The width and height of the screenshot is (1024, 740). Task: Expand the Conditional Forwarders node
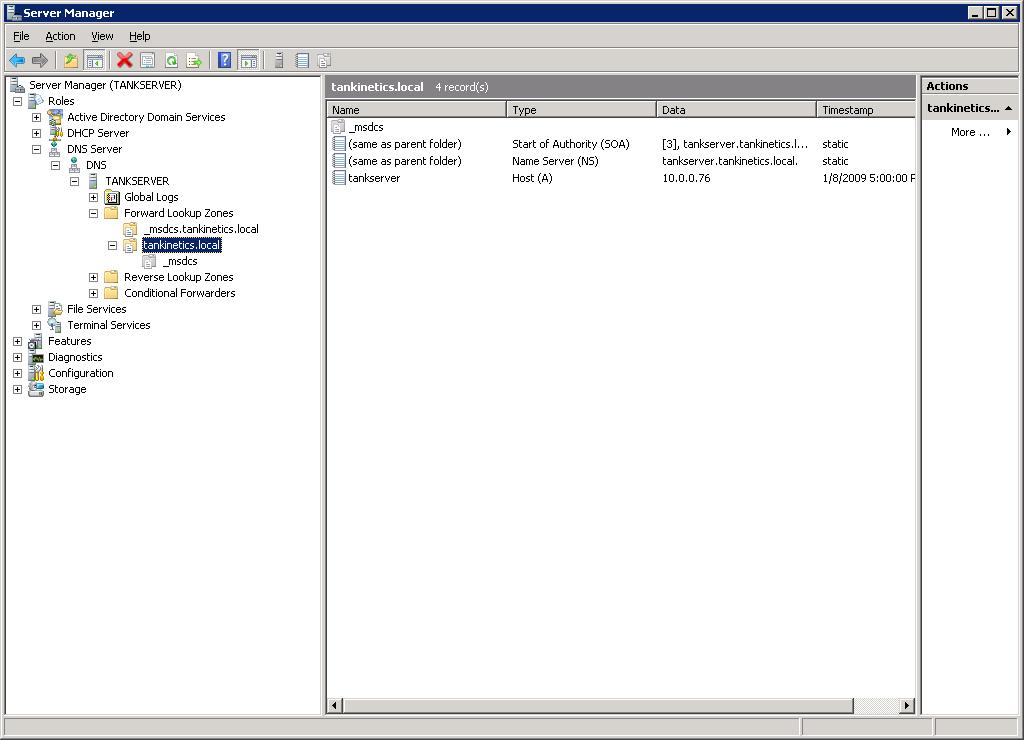pyautogui.click(x=93, y=293)
